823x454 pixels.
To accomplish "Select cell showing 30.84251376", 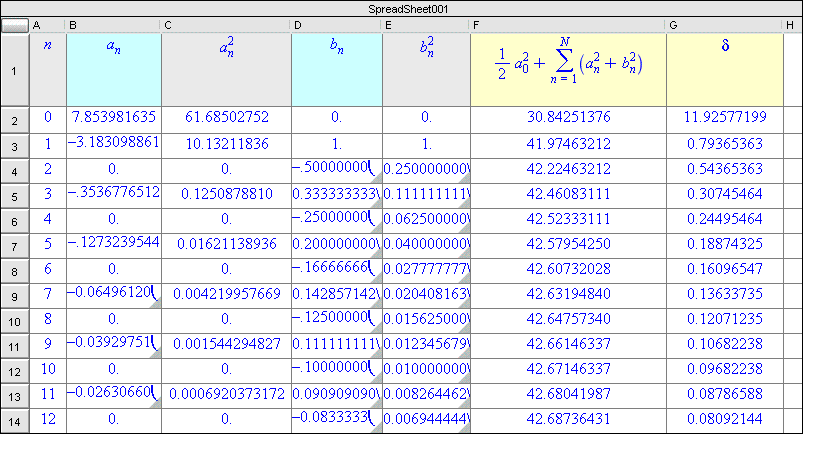I will click(x=568, y=119).
